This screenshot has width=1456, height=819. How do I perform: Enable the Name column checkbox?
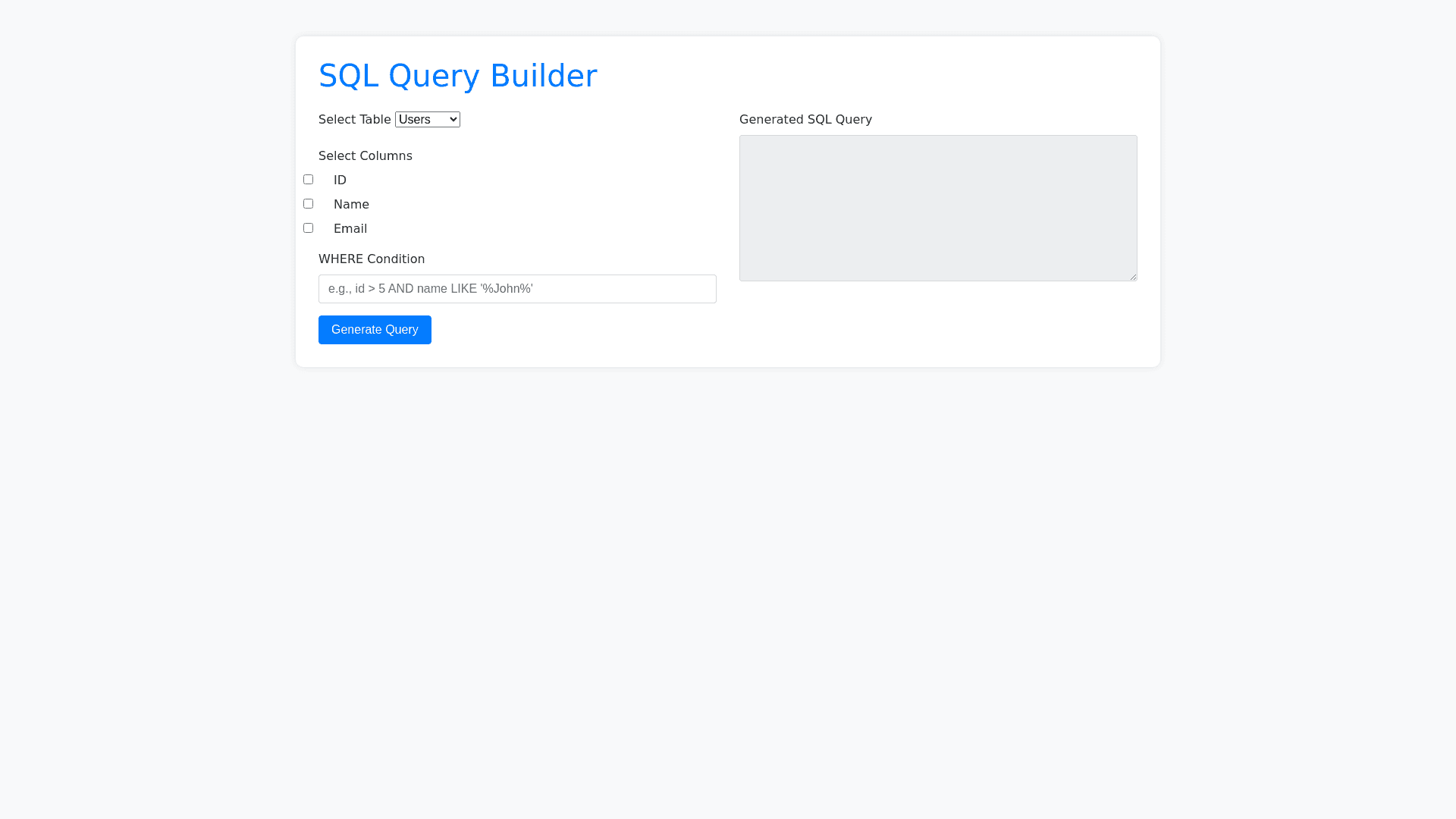308,204
